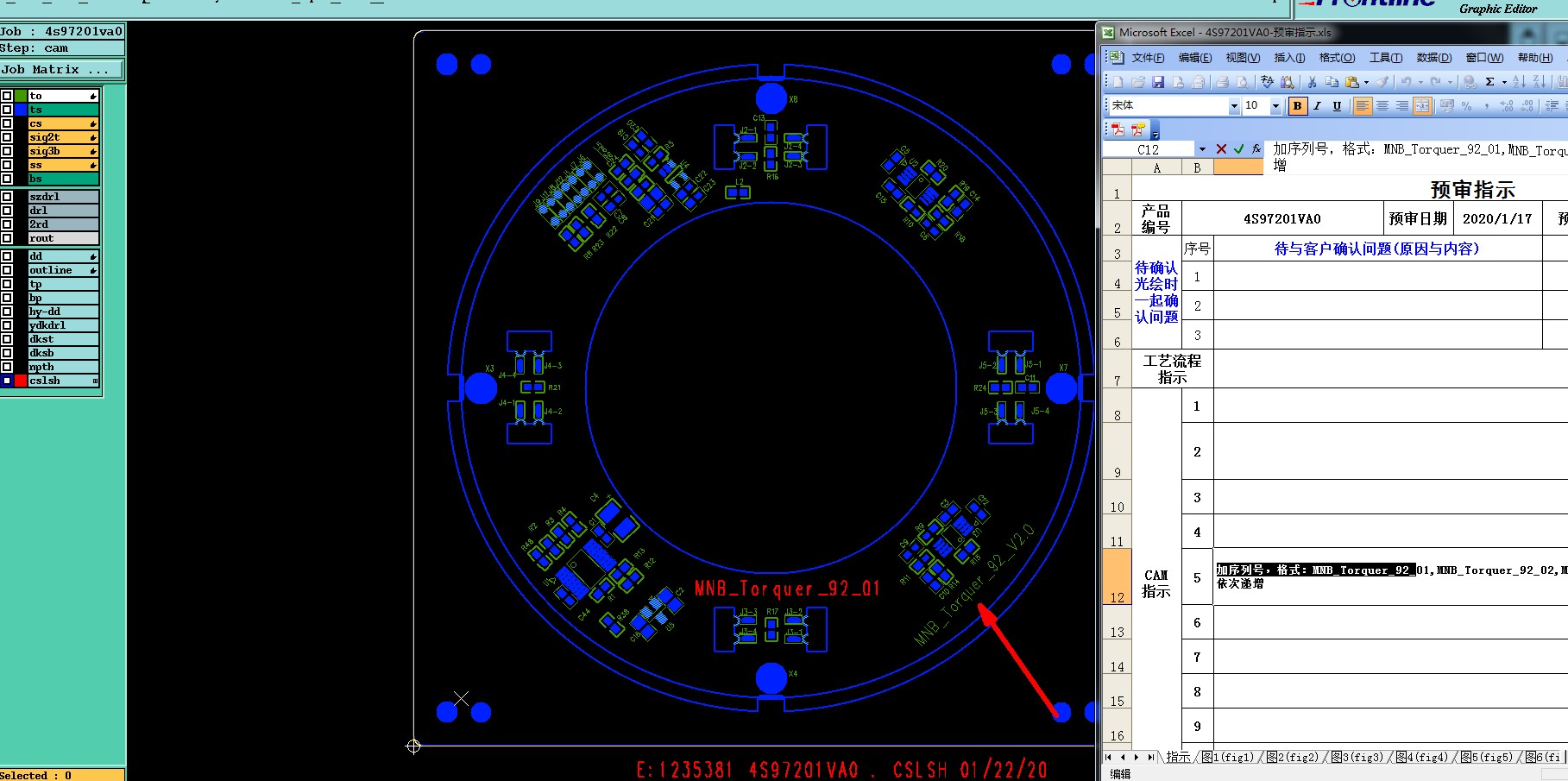Click the red color swatch of cslsh layer

coord(21,381)
